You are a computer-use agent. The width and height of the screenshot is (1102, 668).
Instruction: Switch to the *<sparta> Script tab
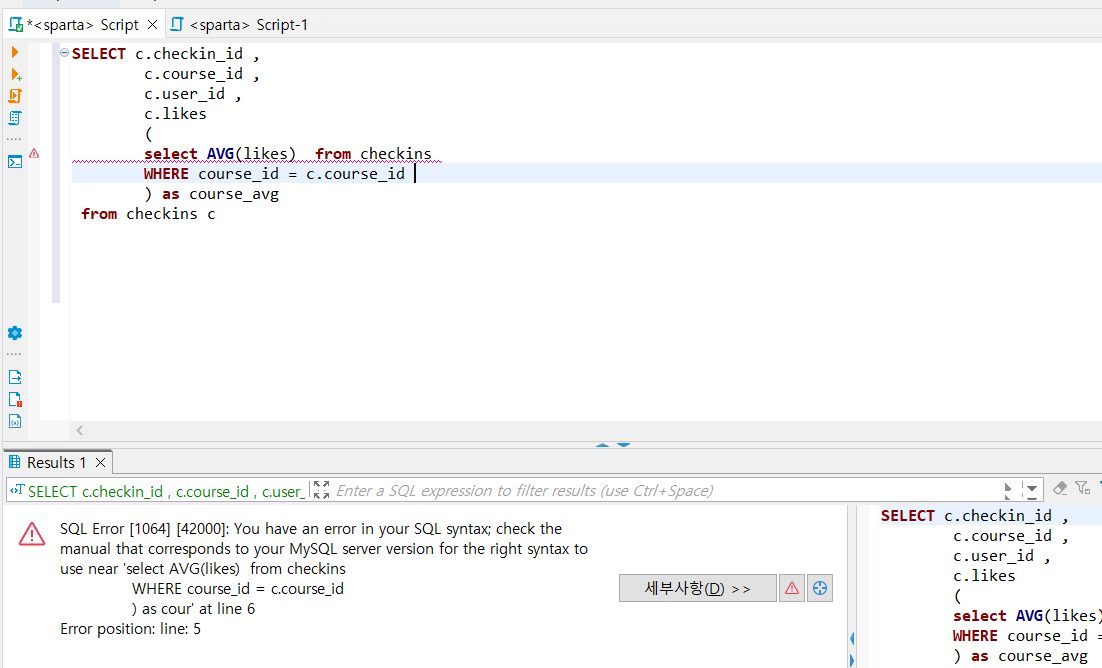click(82, 25)
